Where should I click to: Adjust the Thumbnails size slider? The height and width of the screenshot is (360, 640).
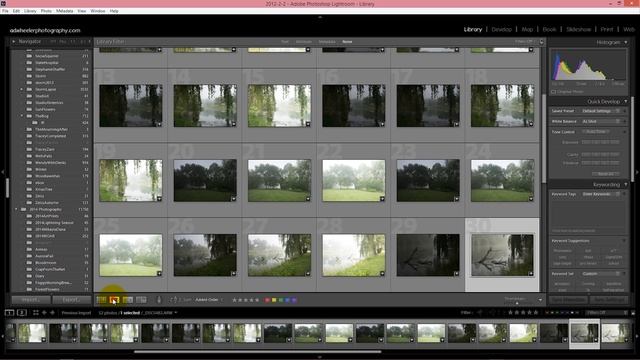(x=517, y=303)
